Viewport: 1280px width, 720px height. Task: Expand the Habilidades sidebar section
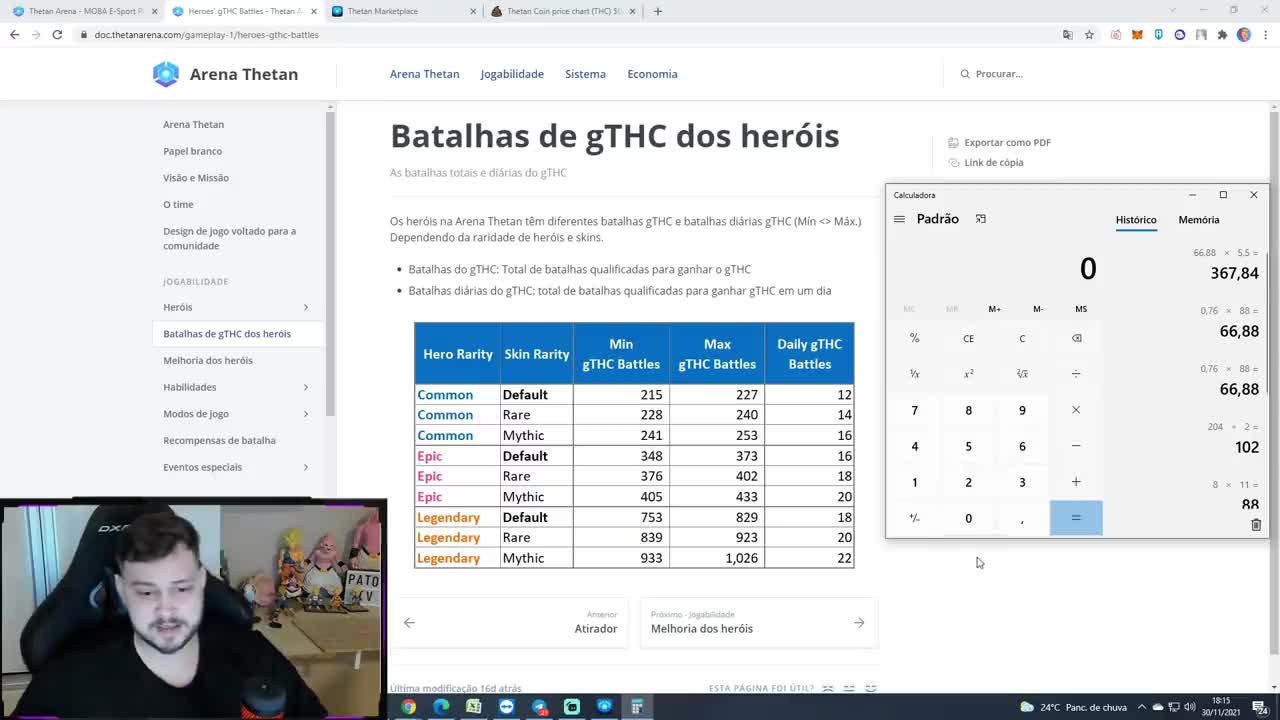[306, 387]
